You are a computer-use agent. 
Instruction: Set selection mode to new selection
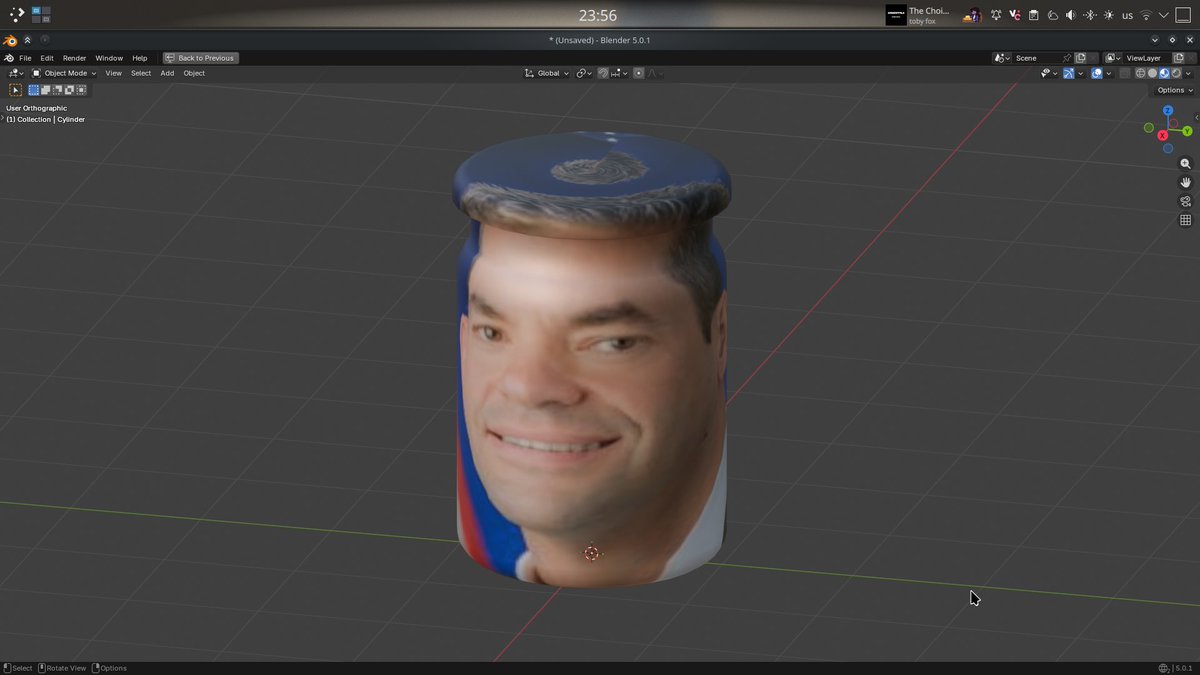[x=33, y=90]
